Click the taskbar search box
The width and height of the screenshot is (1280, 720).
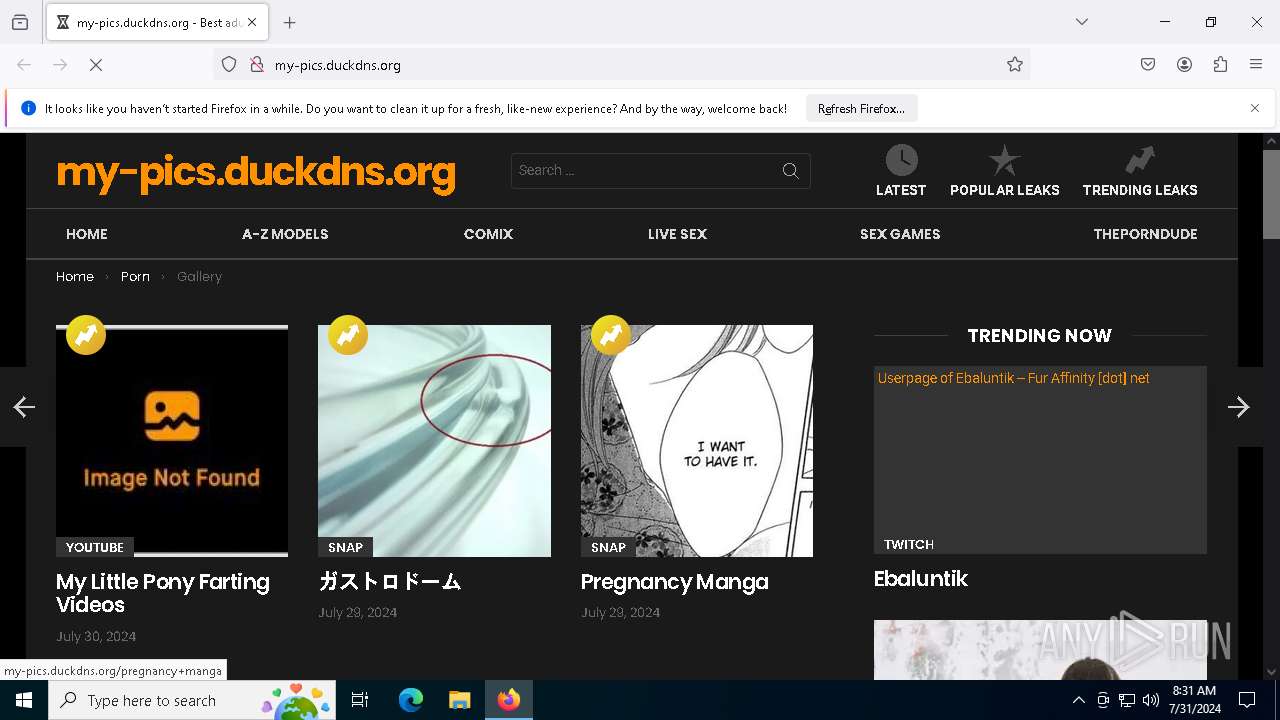tap(192, 700)
